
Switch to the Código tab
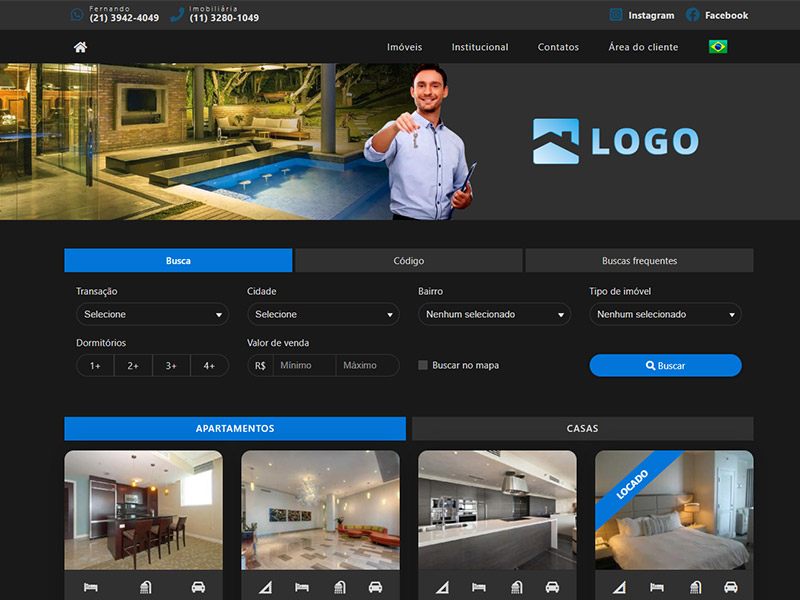(409, 260)
